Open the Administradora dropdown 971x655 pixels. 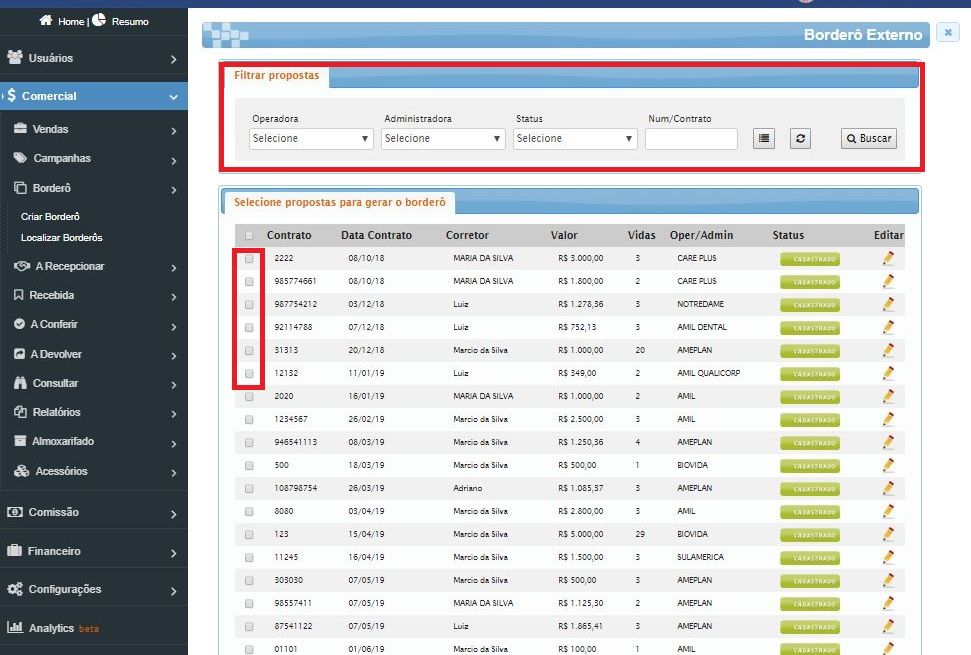pos(443,138)
